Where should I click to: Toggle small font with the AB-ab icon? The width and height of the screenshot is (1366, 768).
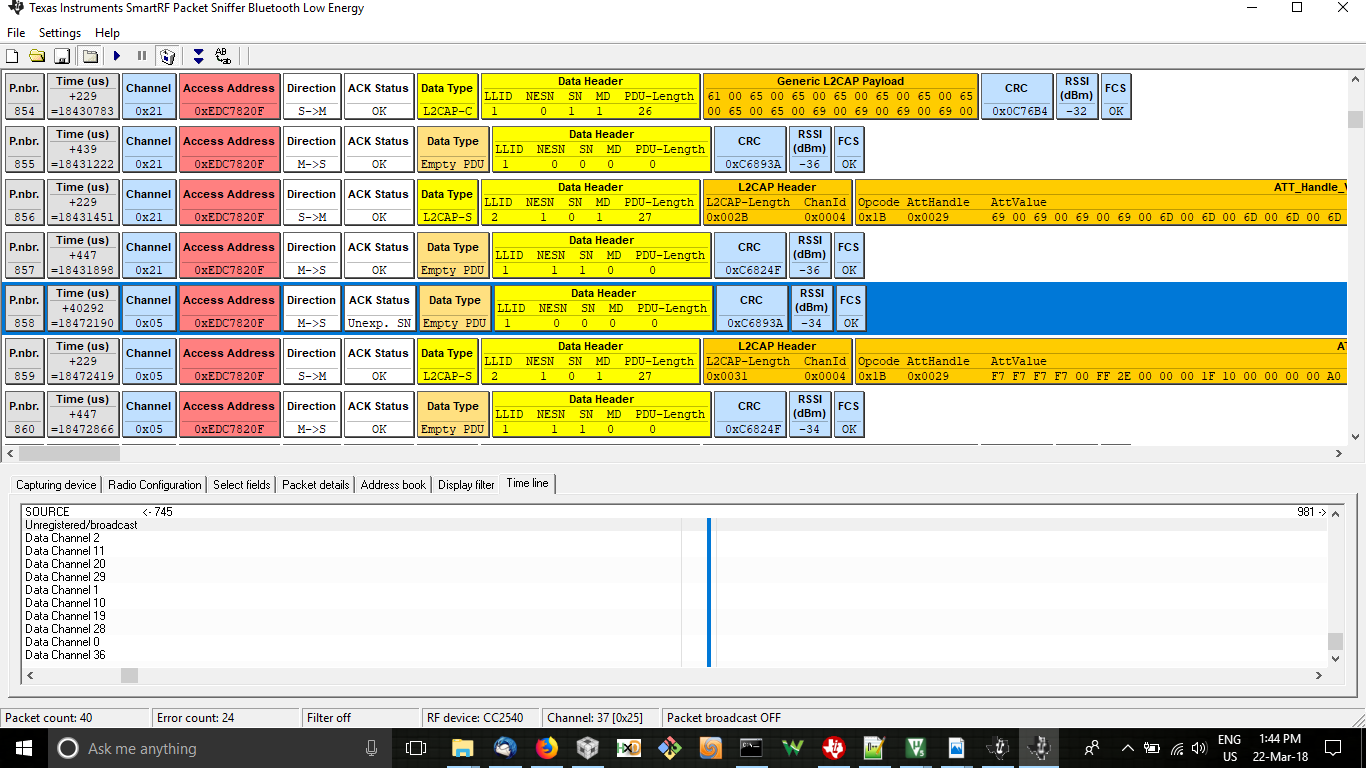coord(223,56)
